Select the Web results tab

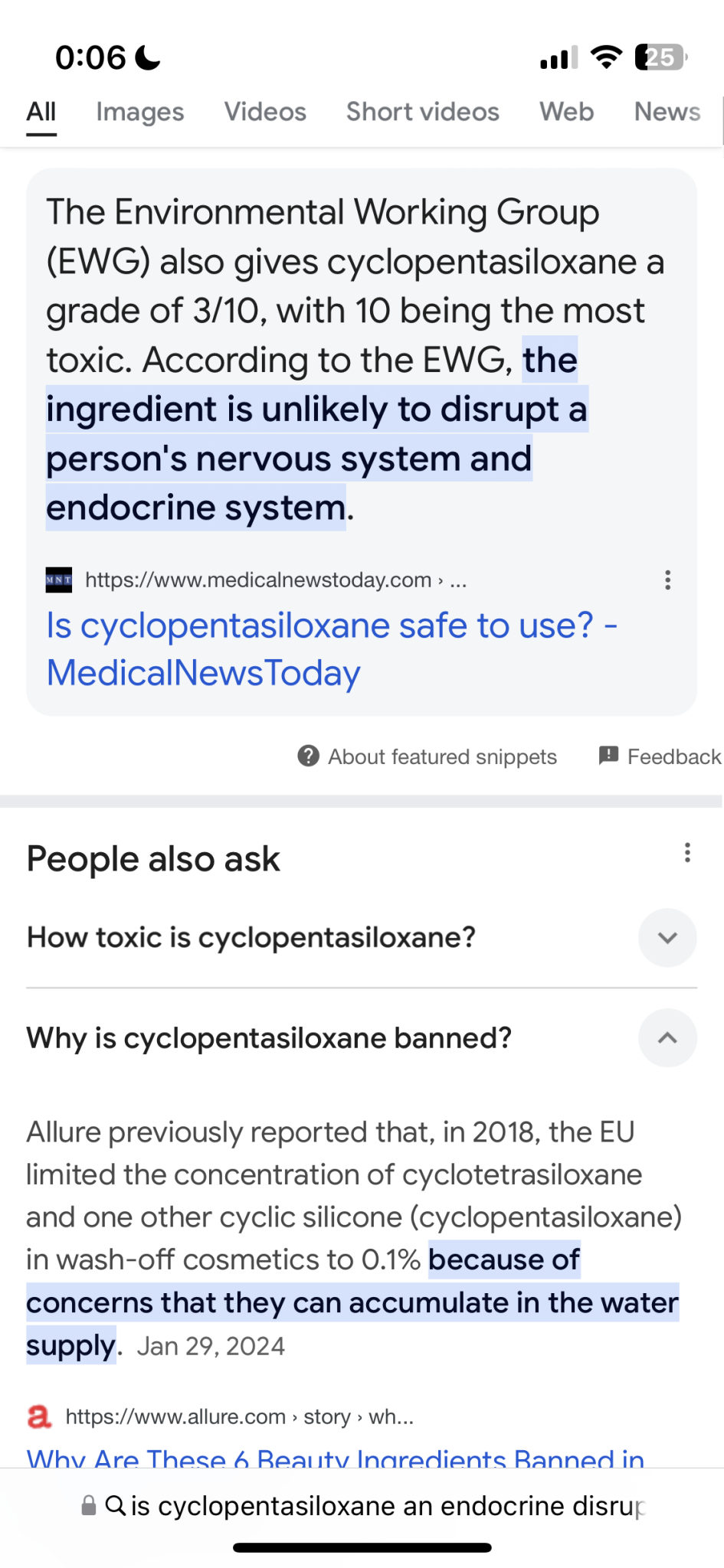[x=566, y=112]
